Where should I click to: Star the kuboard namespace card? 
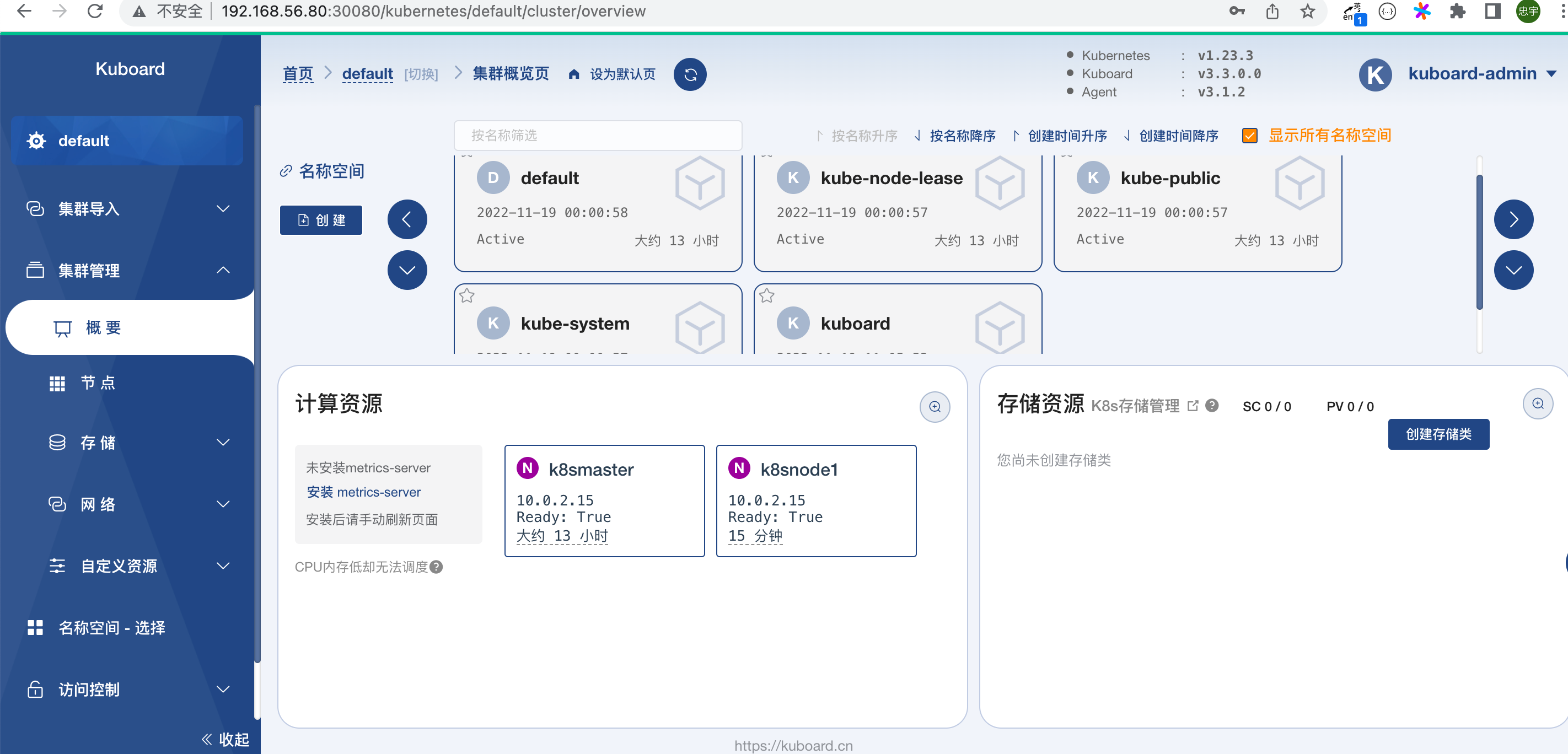coord(766,296)
